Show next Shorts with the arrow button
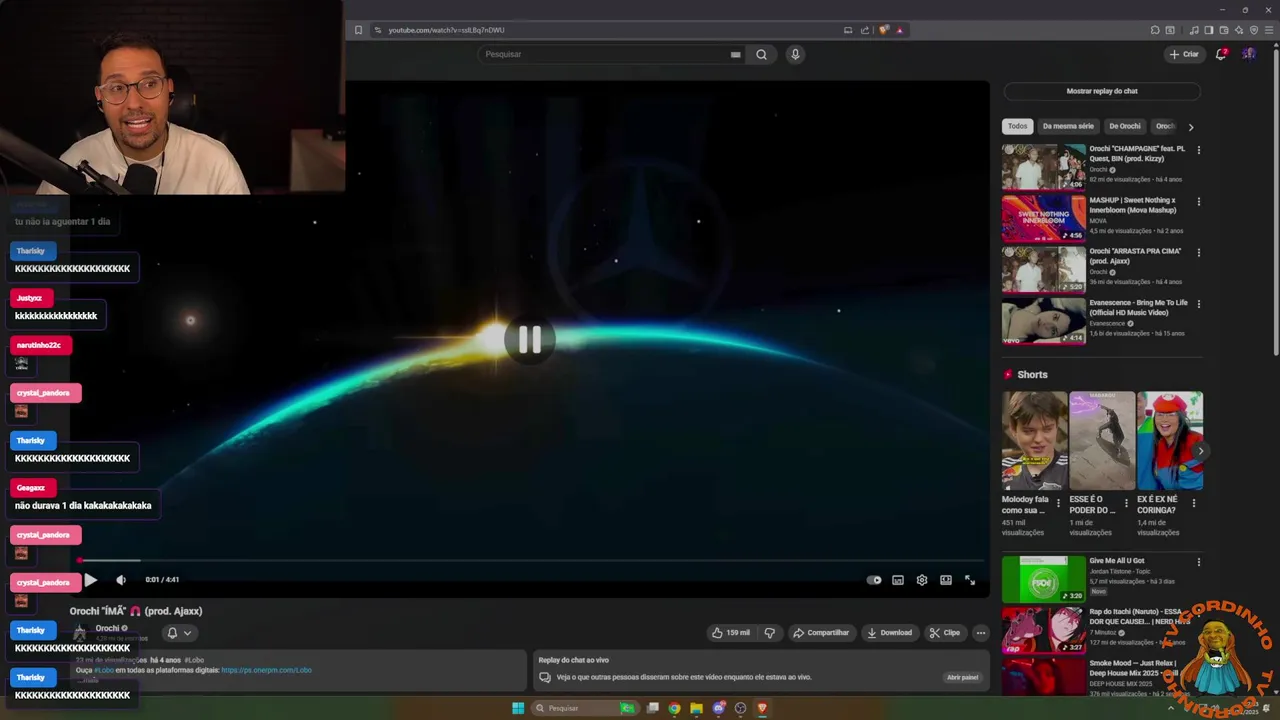The width and height of the screenshot is (1280, 720). point(1200,451)
